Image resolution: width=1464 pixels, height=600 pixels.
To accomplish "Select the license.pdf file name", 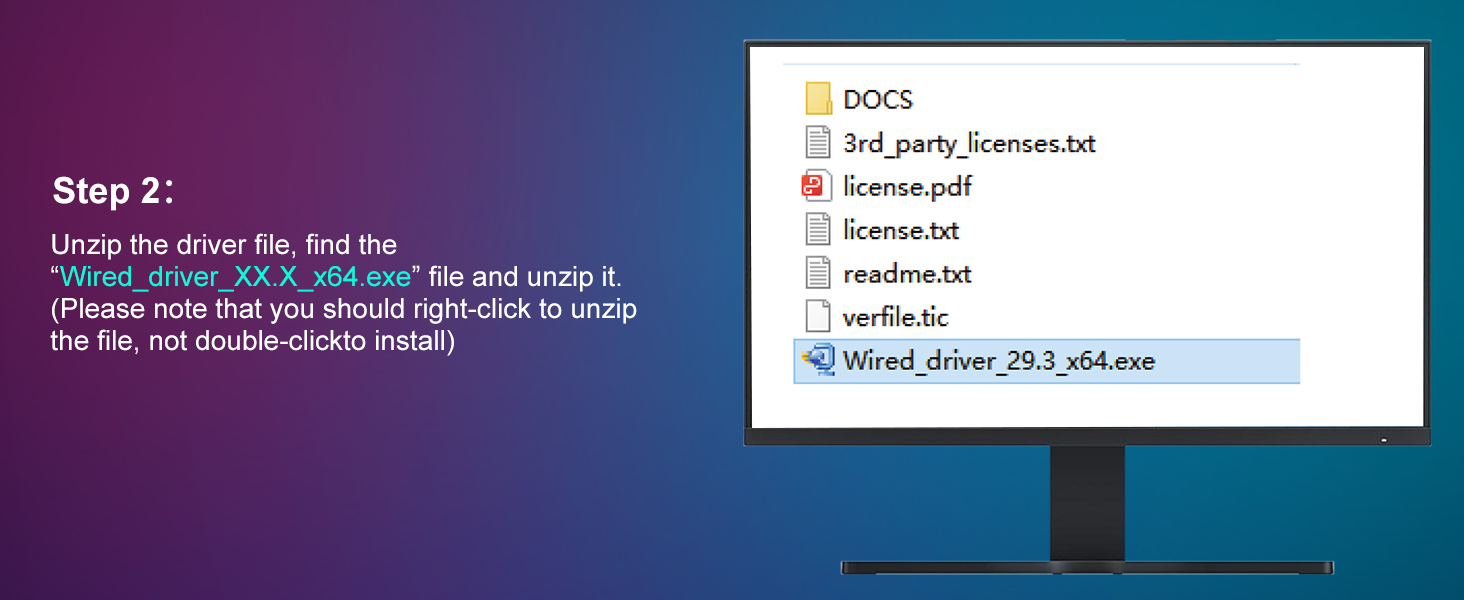I will pyautogui.click(x=907, y=186).
